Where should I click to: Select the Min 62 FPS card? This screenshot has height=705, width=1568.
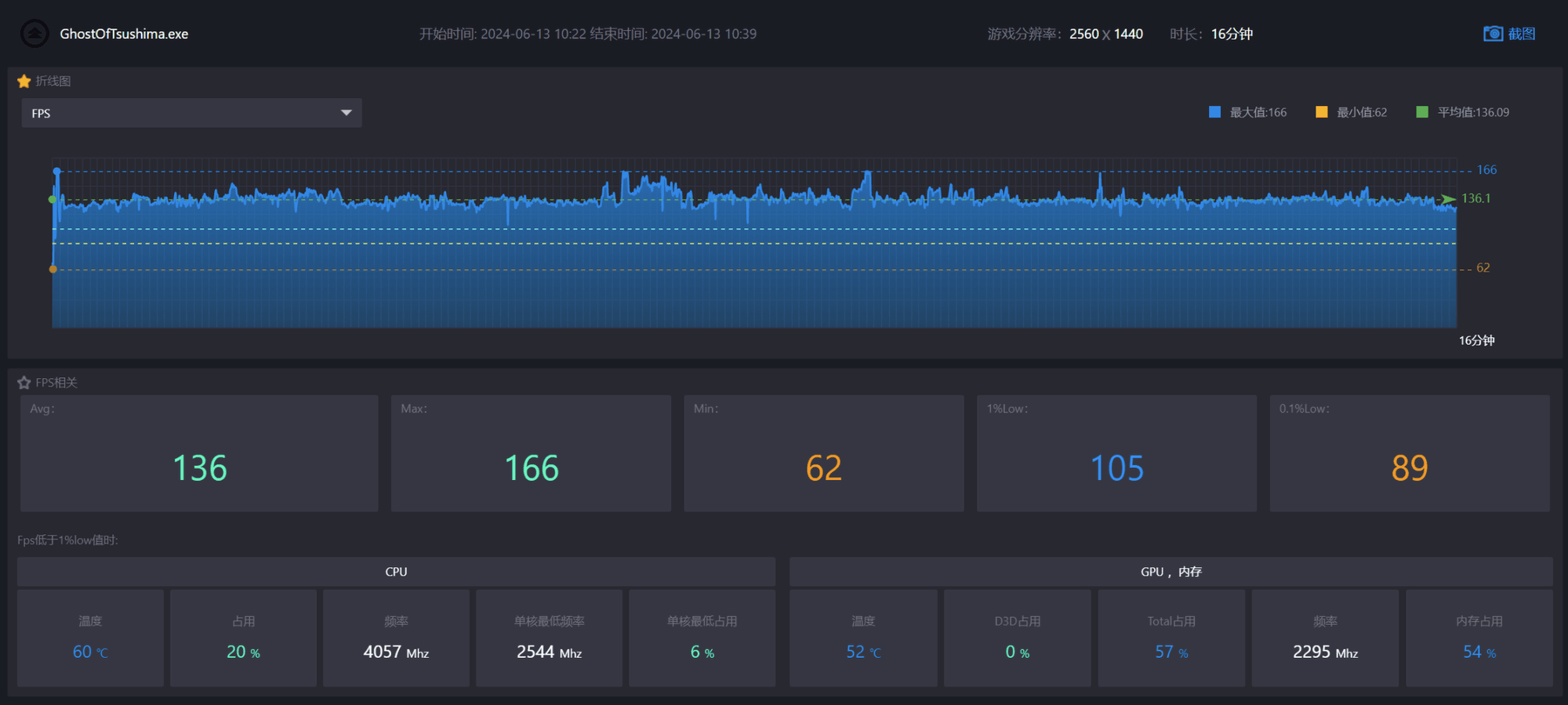coord(824,453)
